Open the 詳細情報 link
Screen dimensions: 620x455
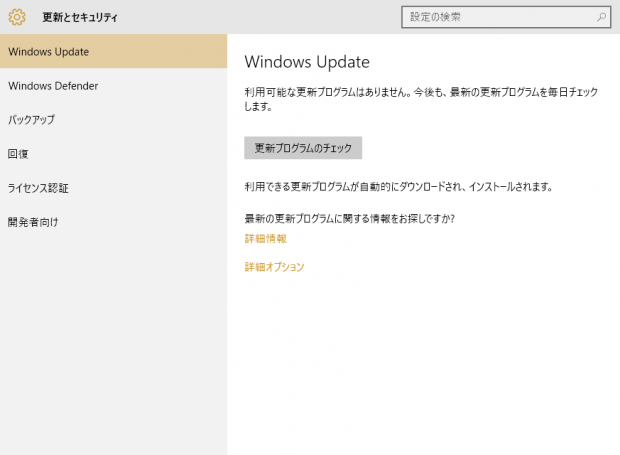tap(265, 238)
